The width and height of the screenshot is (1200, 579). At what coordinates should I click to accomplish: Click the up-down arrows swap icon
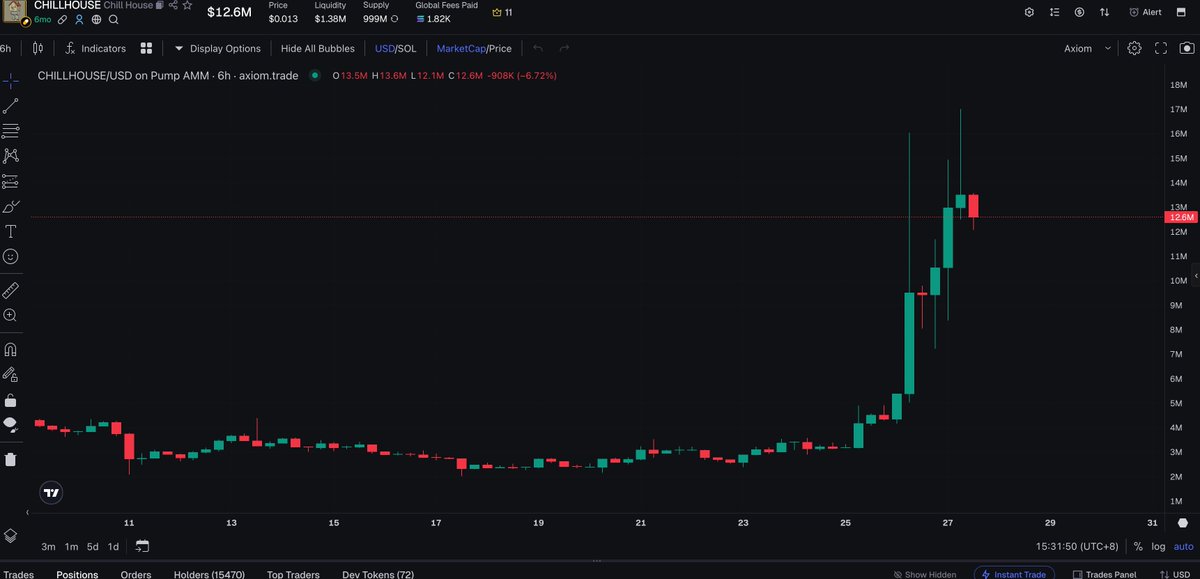1104,12
